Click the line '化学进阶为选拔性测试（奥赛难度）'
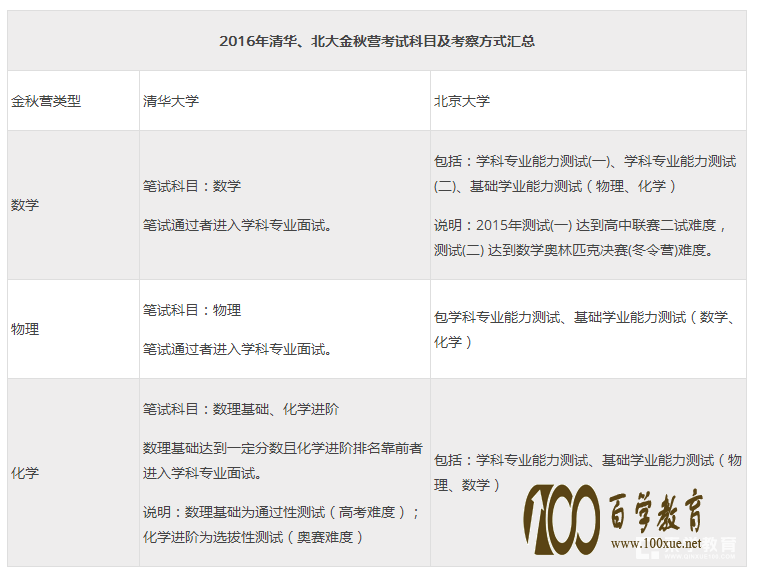761x575 pixels. click(x=253, y=537)
